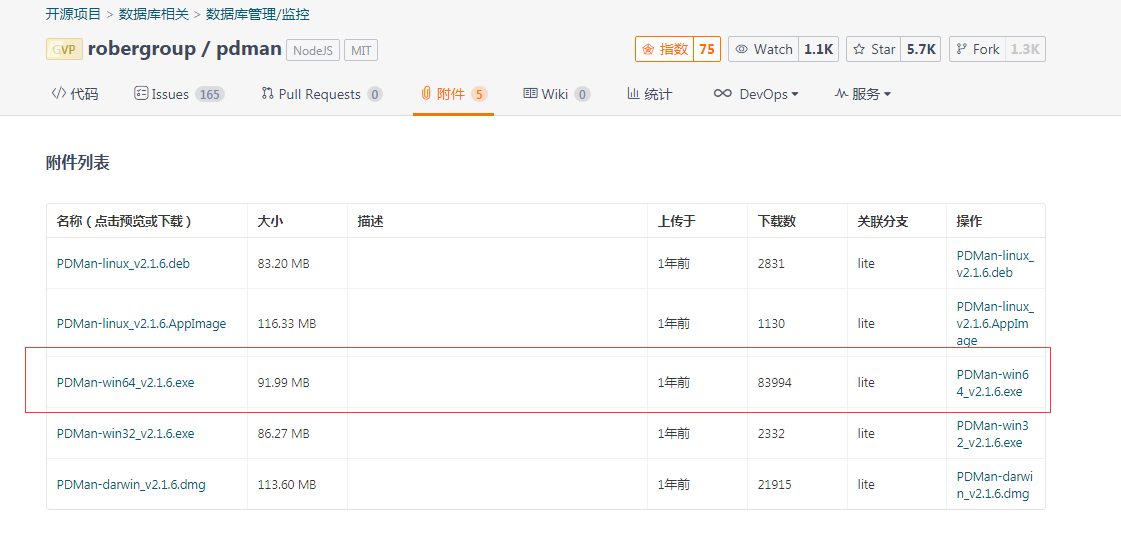Open the robergroup owner link
The height and width of the screenshot is (535, 1121).
click(x=142, y=49)
